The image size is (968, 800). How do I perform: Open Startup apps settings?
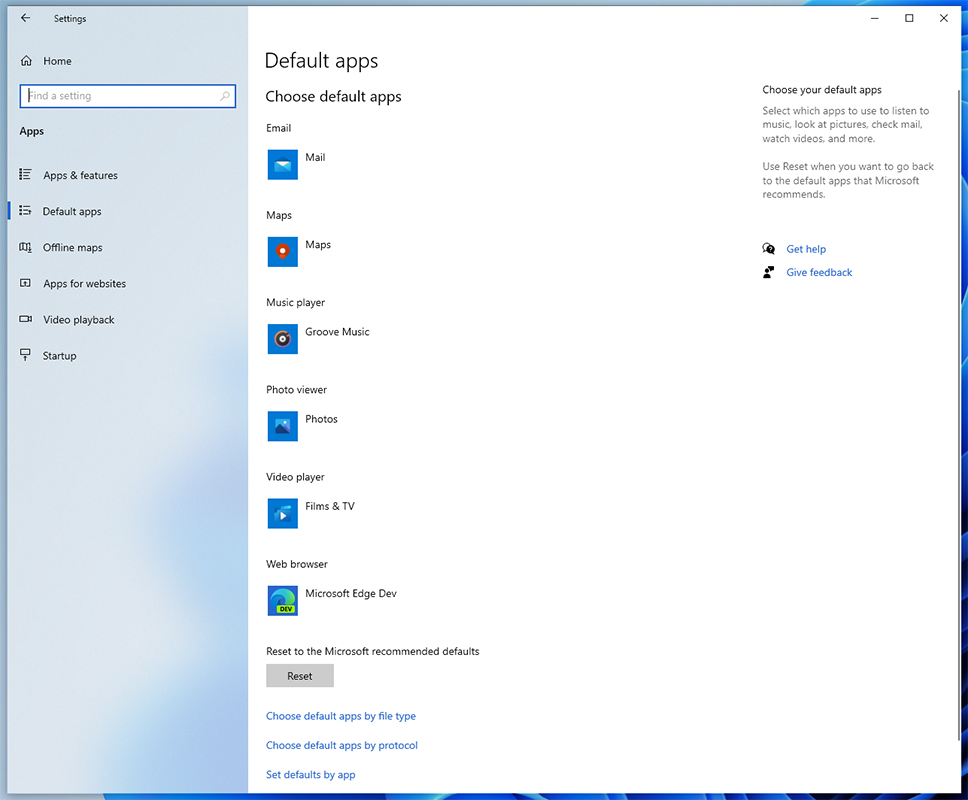point(59,356)
